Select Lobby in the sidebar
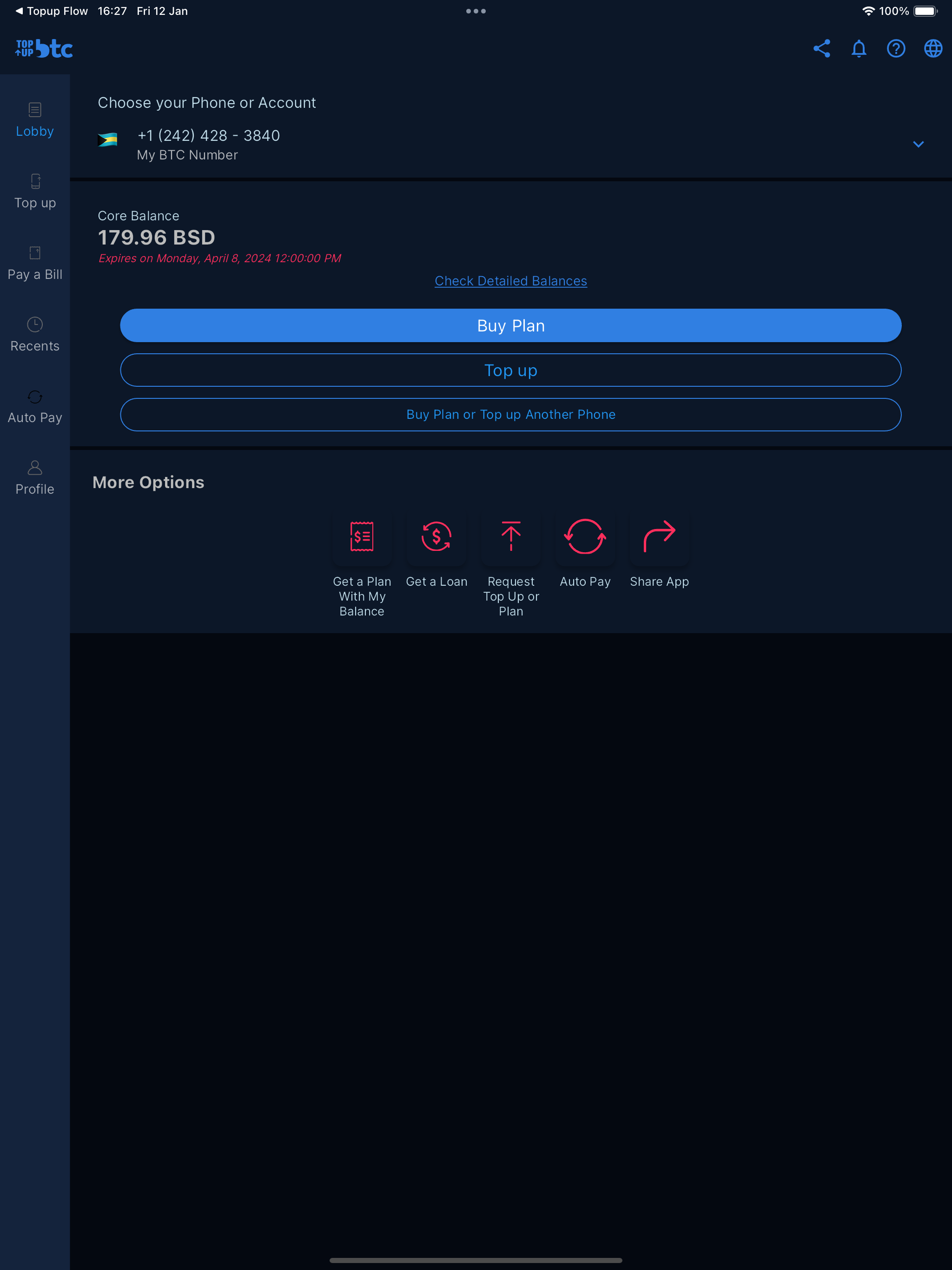Image resolution: width=952 pixels, height=1270 pixels. pos(35,120)
